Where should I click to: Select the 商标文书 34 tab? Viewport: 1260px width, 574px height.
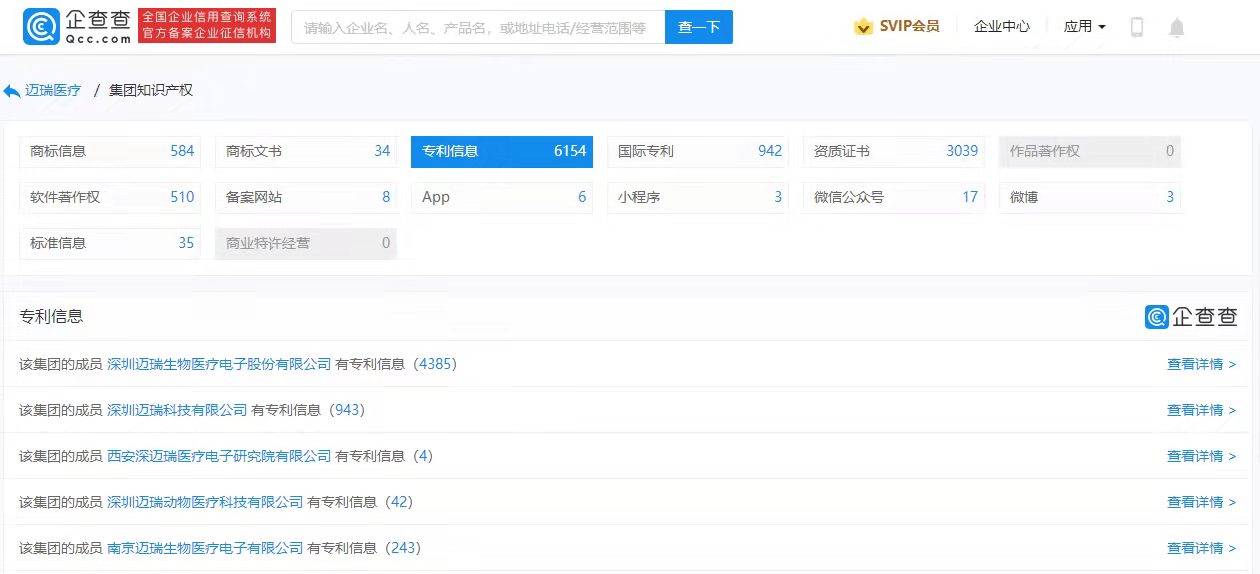pyautogui.click(x=306, y=151)
